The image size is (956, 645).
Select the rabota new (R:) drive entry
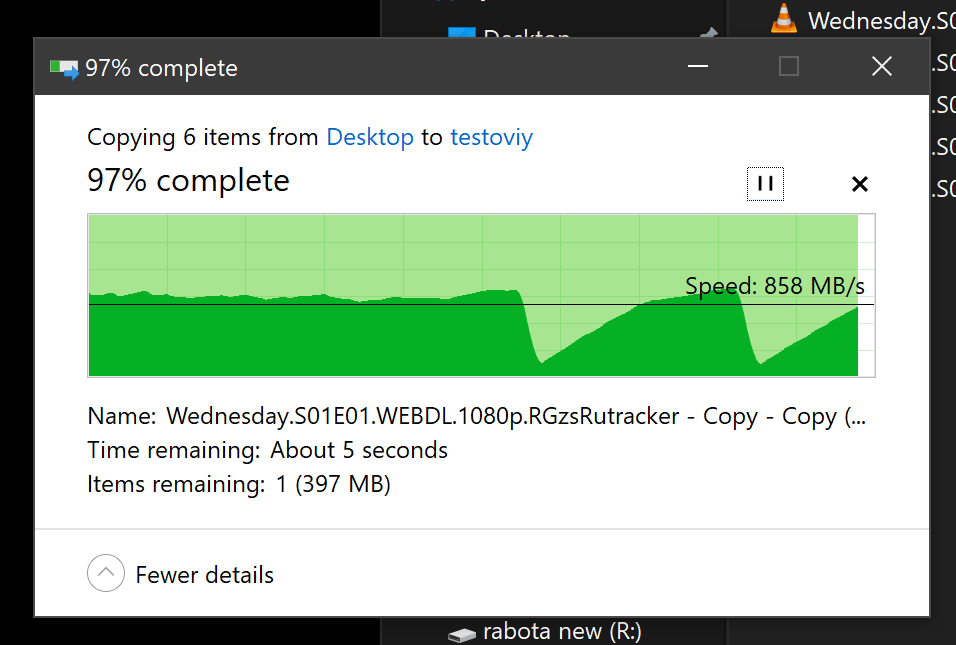point(562,632)
